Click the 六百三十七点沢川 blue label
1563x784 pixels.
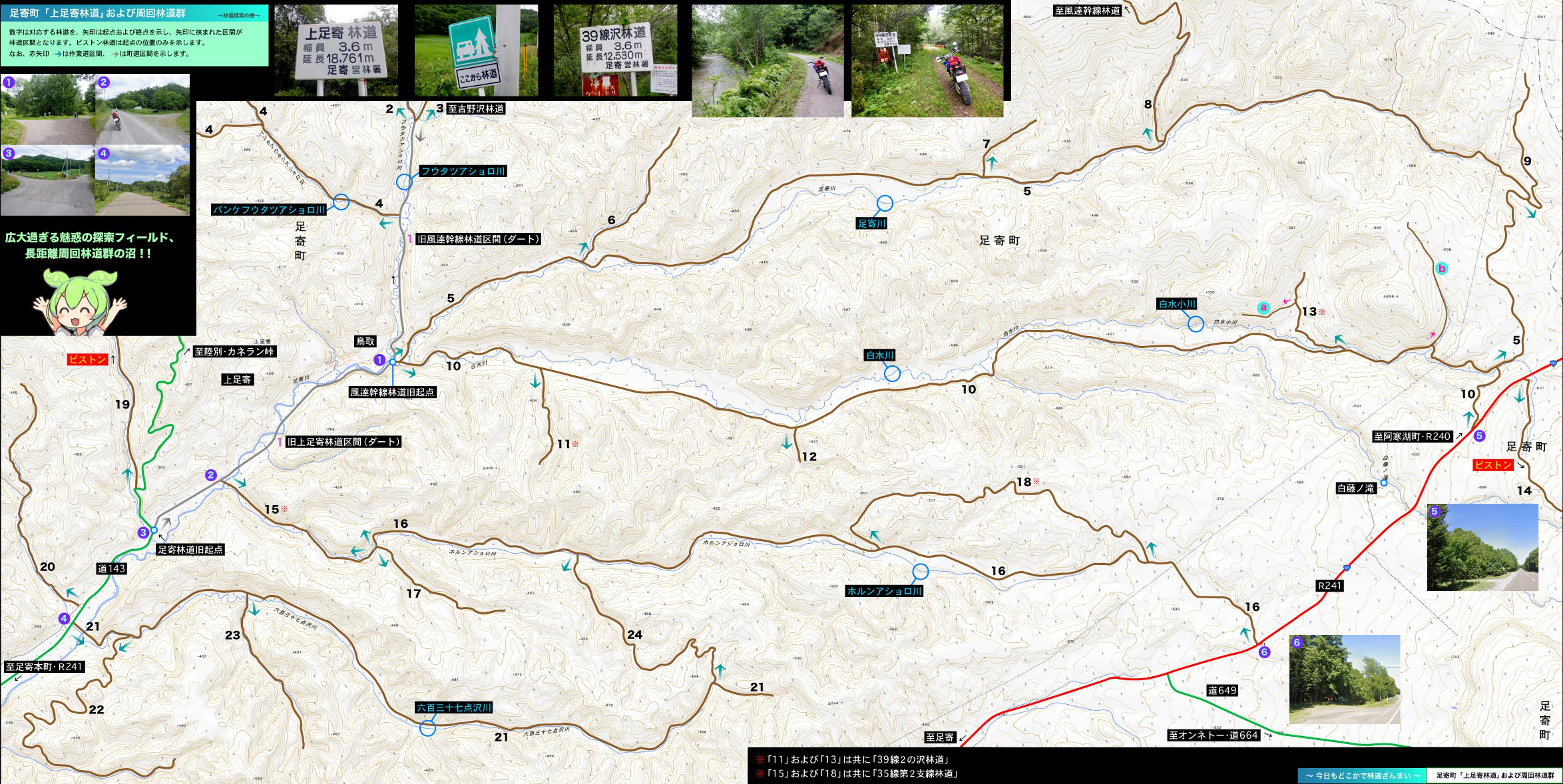point(454,707)
